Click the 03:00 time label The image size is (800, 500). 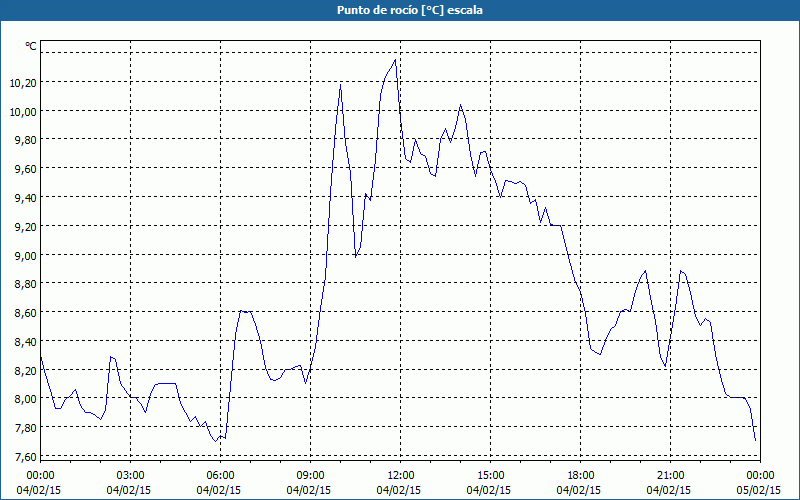tap(130, 476)
